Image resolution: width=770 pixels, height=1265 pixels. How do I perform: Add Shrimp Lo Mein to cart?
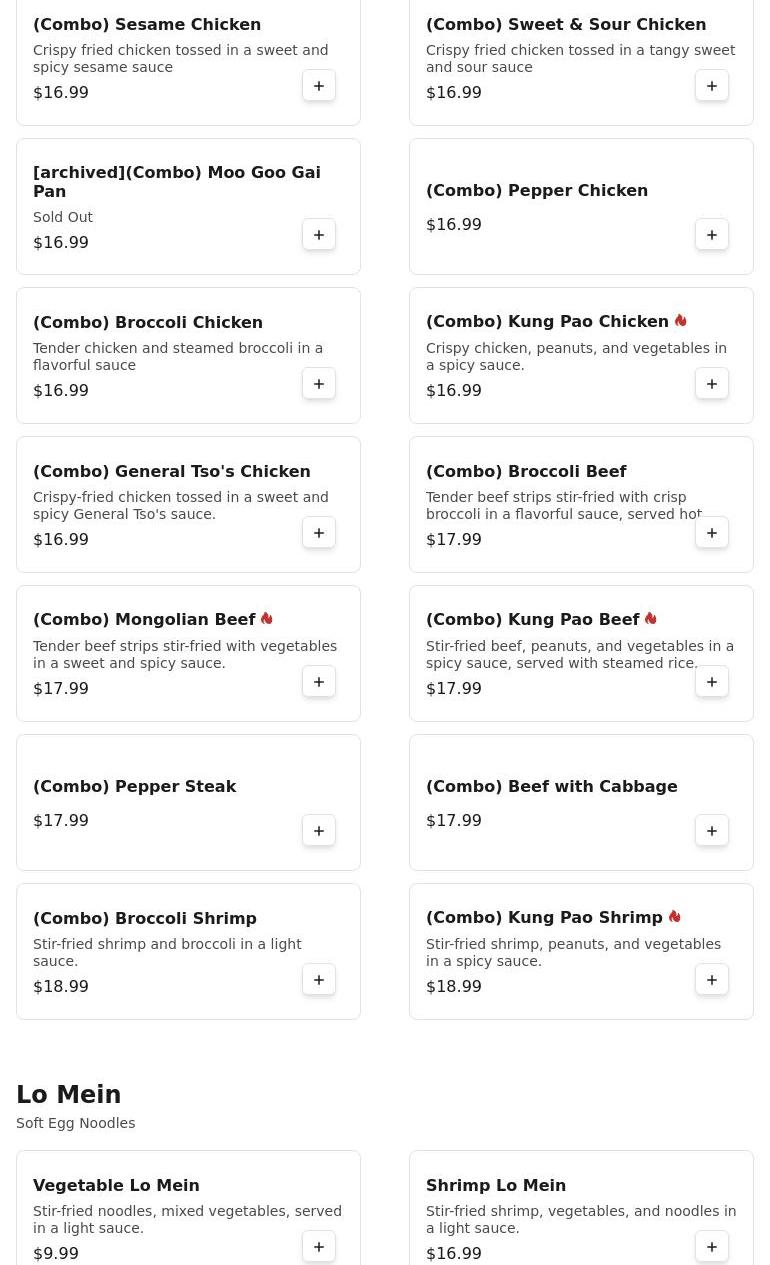point(712,1247)
